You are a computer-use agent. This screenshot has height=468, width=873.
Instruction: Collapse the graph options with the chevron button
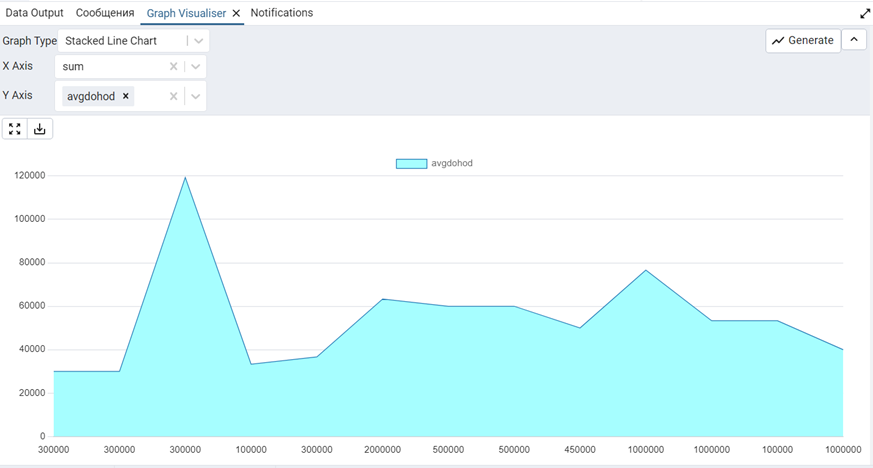click(854, 40)
